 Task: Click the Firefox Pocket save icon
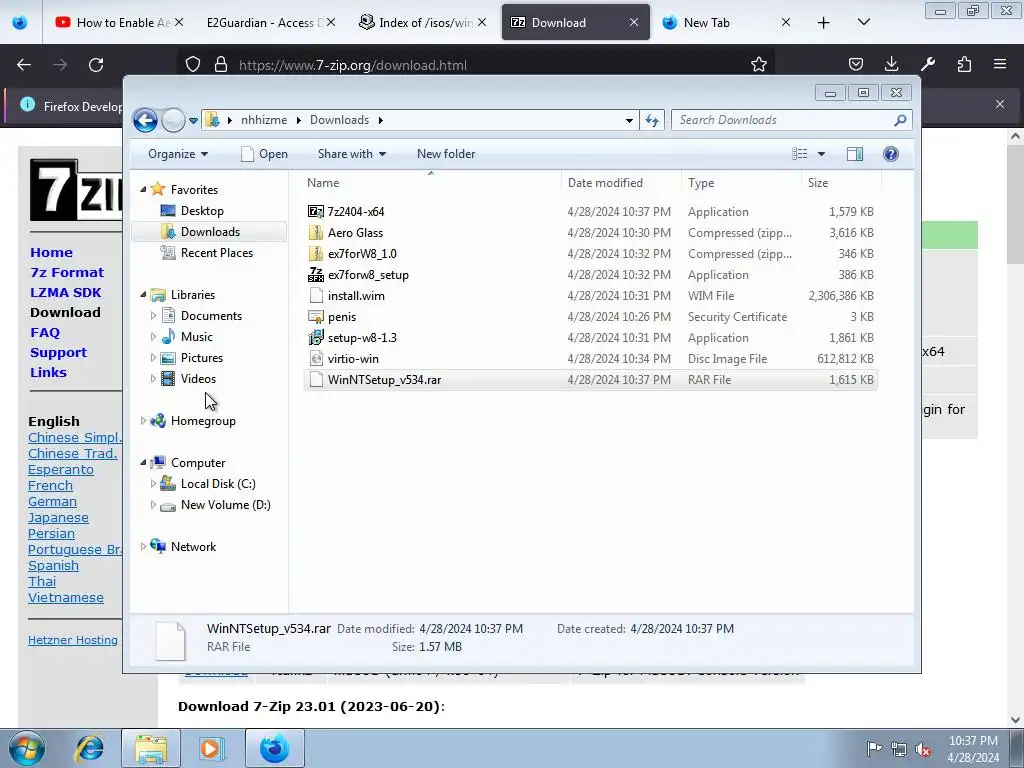pos(856,64)
